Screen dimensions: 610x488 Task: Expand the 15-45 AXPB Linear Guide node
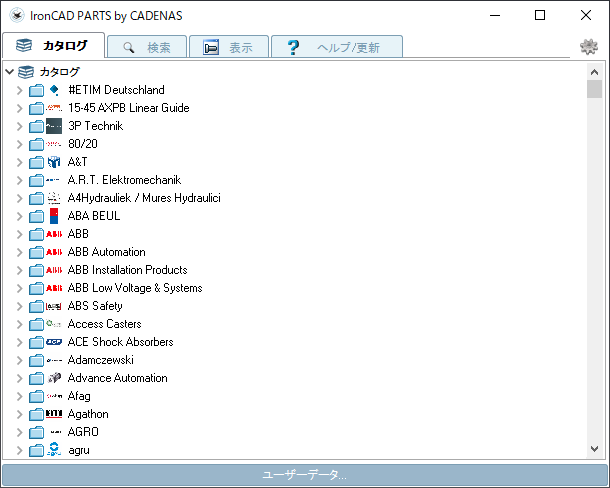(19, 108)
